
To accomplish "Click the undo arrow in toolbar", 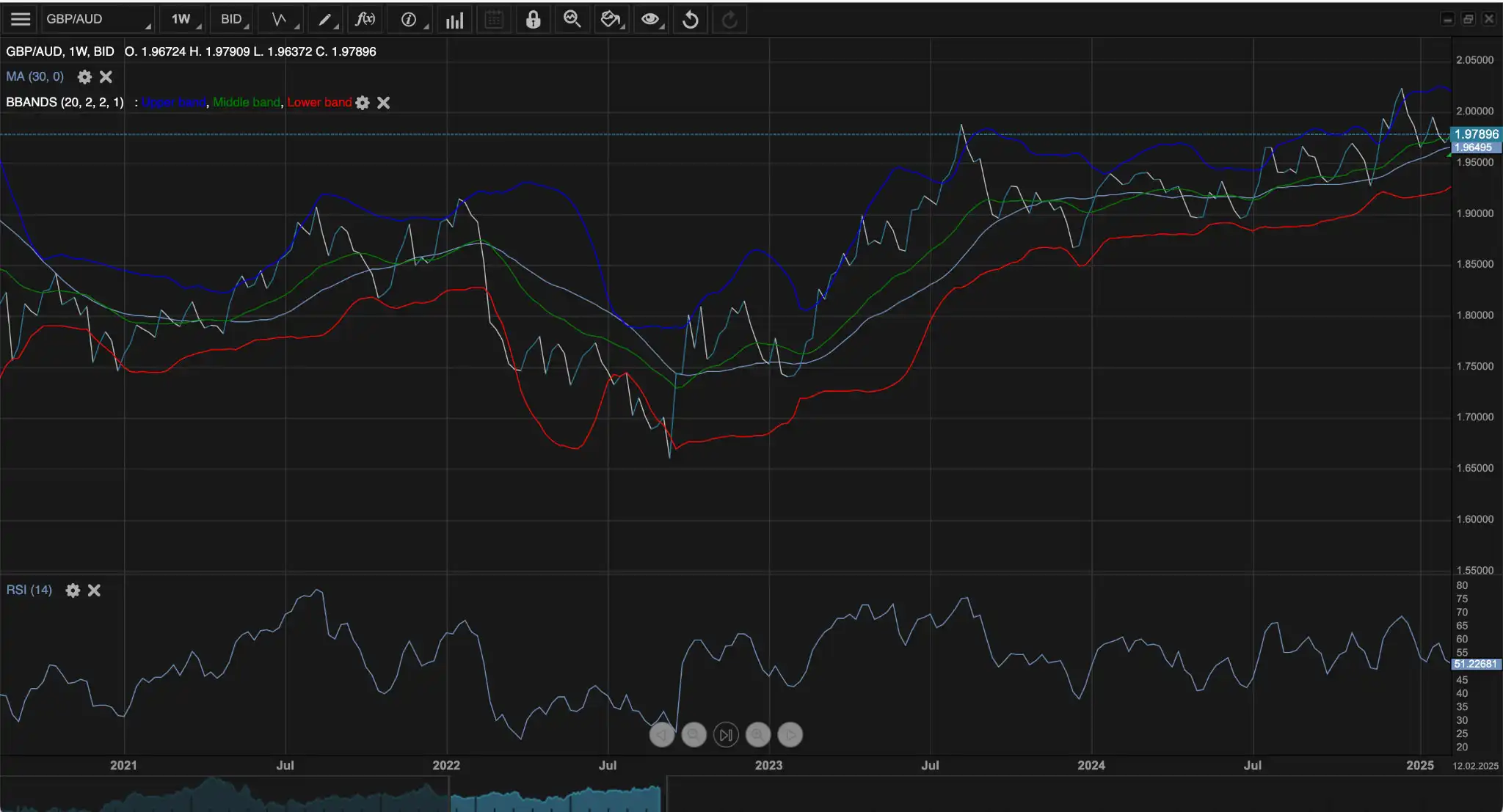I will [690, 19].
